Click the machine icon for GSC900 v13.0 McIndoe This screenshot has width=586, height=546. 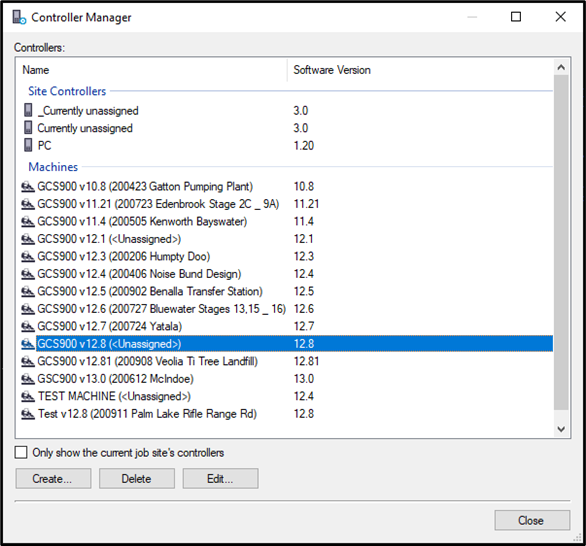28,379
